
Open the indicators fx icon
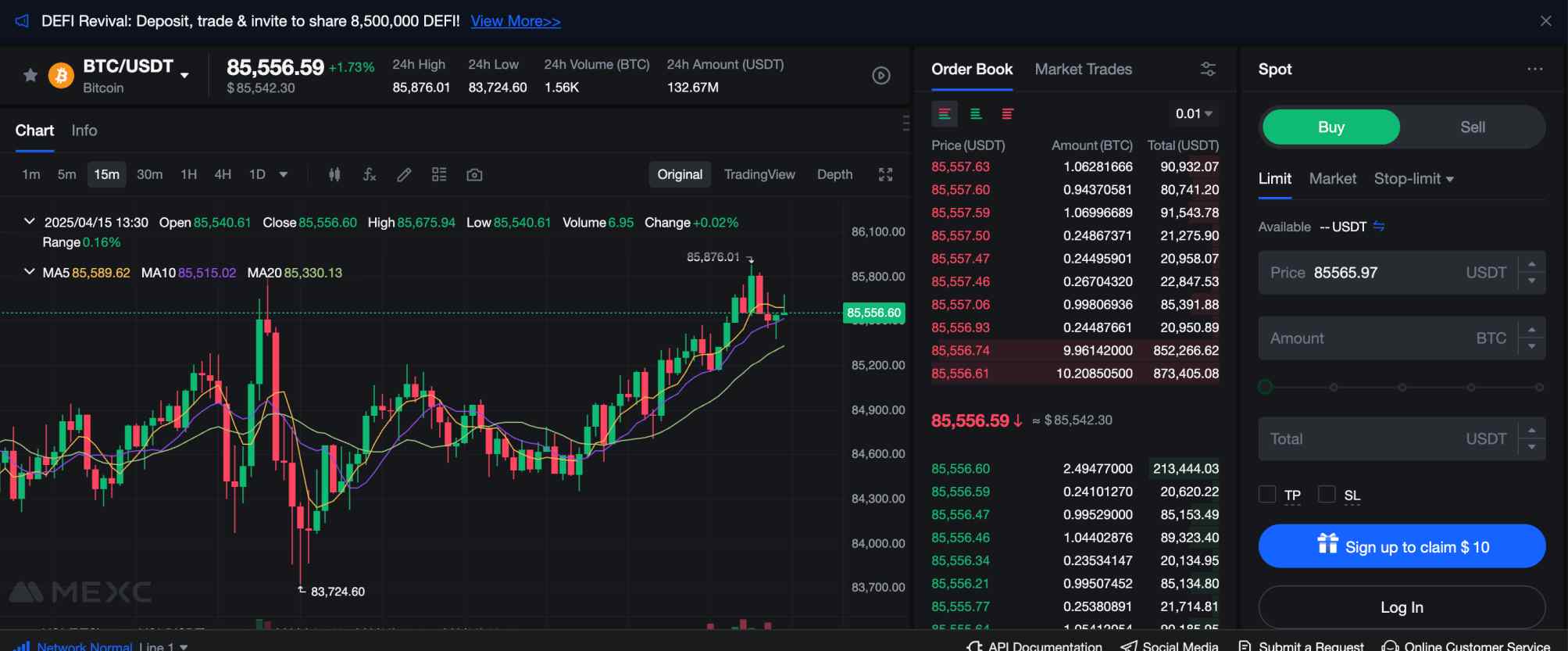pos(370,174)
